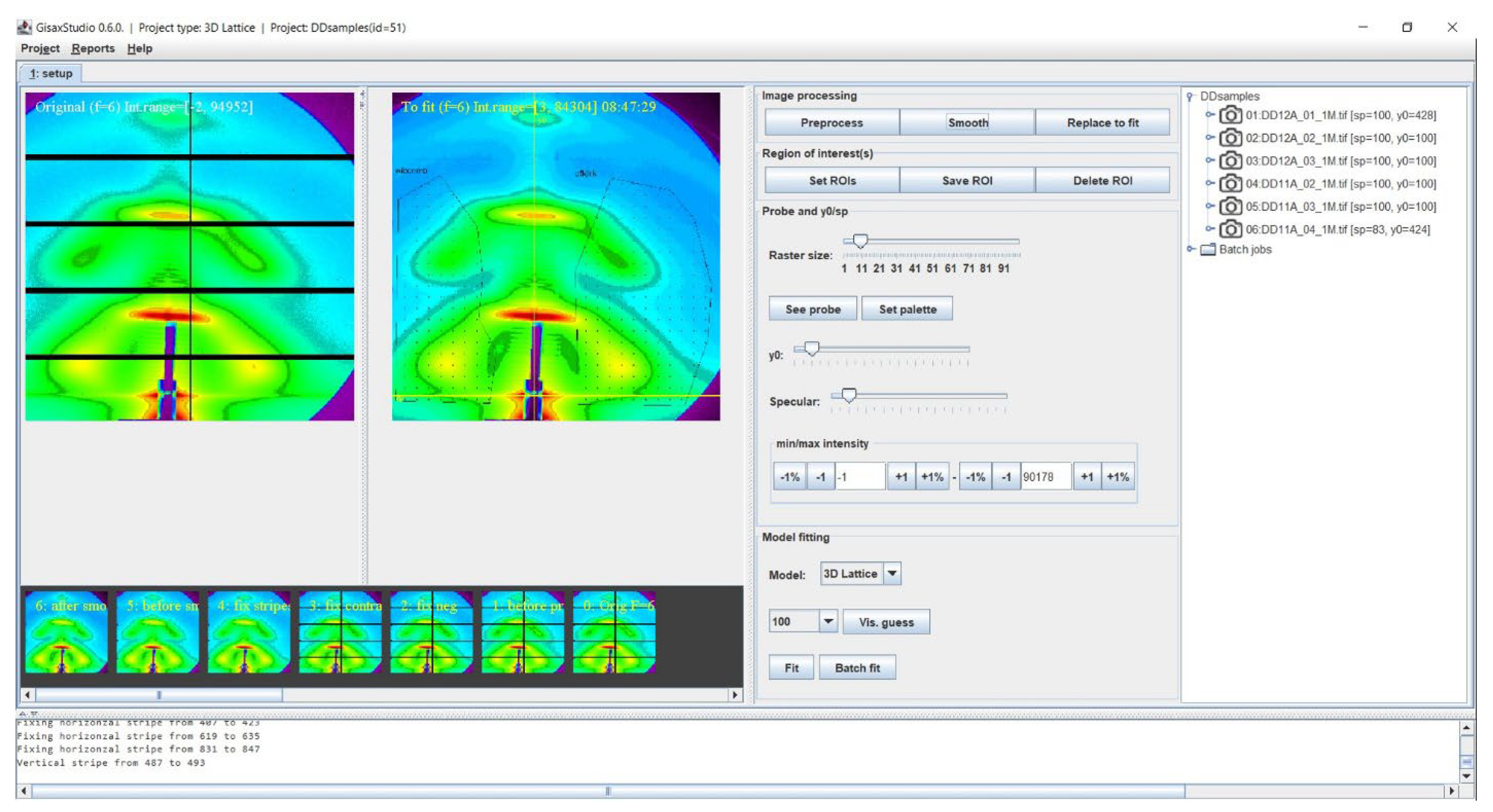Screen dimensions: 1493x812
Task: Expand the 02:DD12A_02_1M.tif tree node
Action: click(x=1210, y=138)
